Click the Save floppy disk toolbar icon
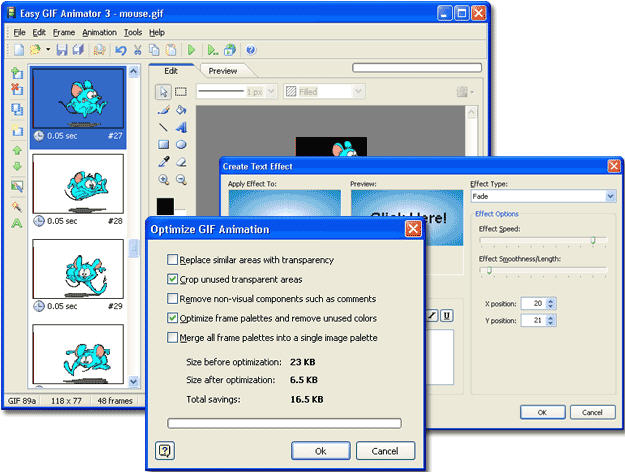625x472 pixels. [x=62, y=50]
